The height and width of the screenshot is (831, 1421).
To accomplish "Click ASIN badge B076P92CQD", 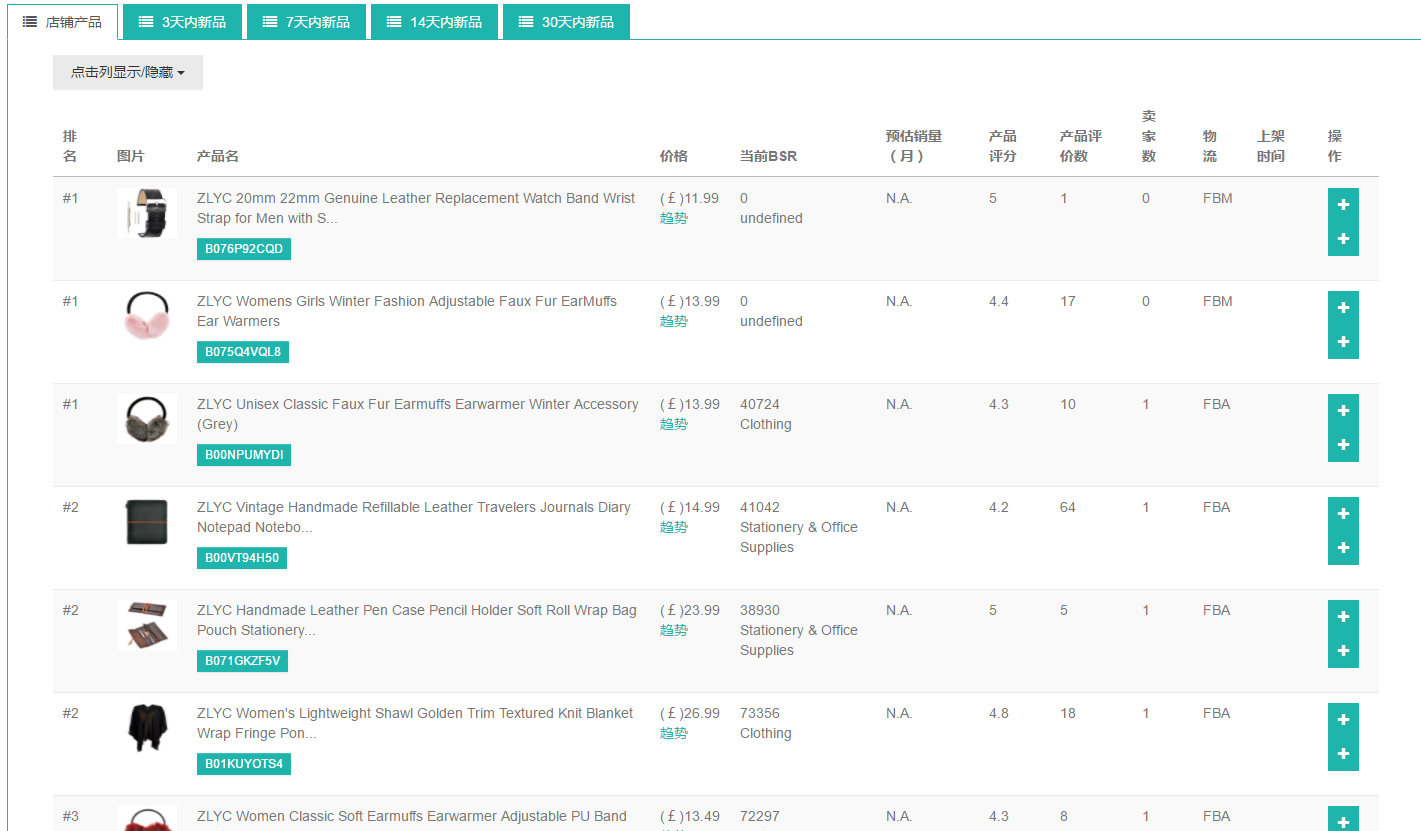I will click(x=244, y=249).
